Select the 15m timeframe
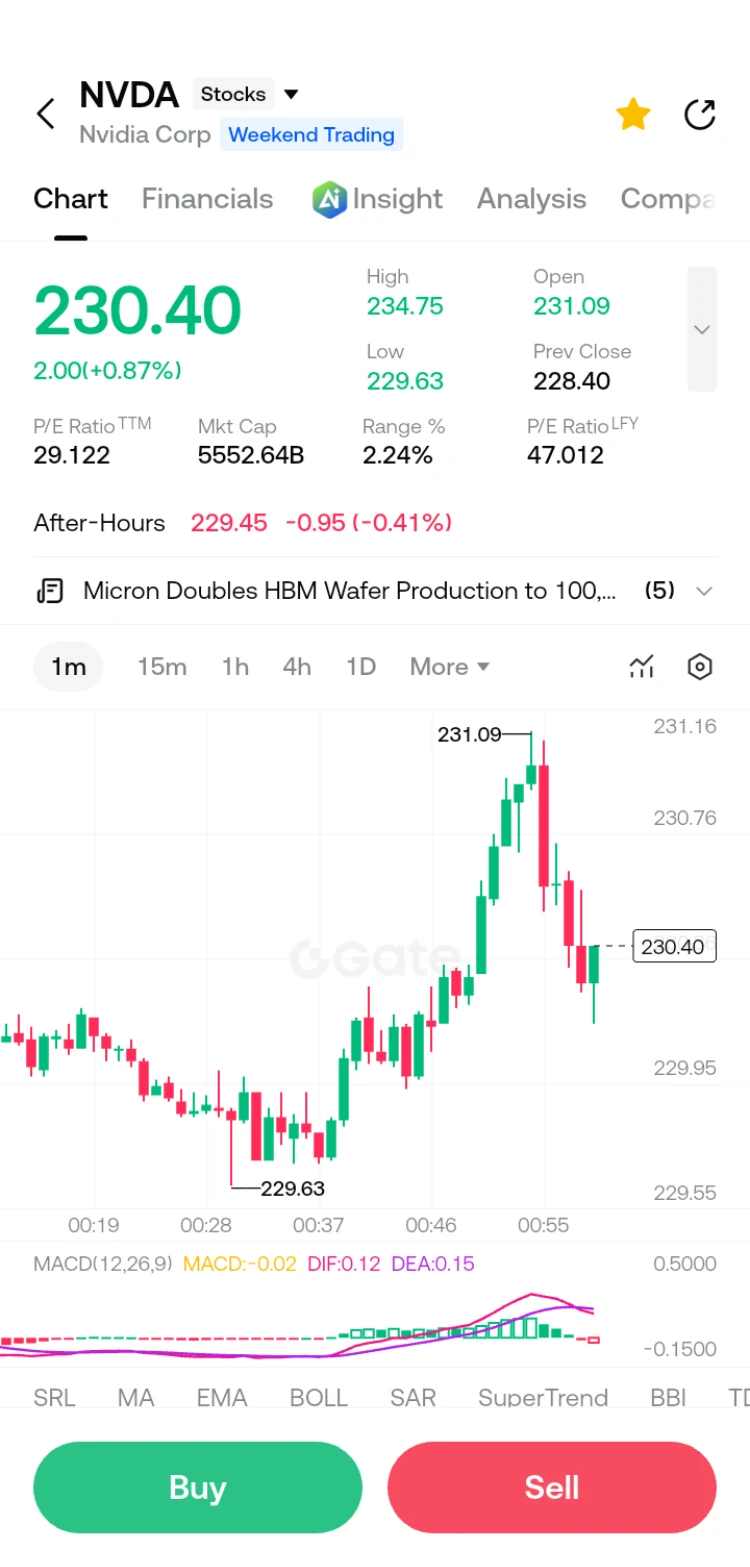The image size is (750, 1567). tap(162, 667)
